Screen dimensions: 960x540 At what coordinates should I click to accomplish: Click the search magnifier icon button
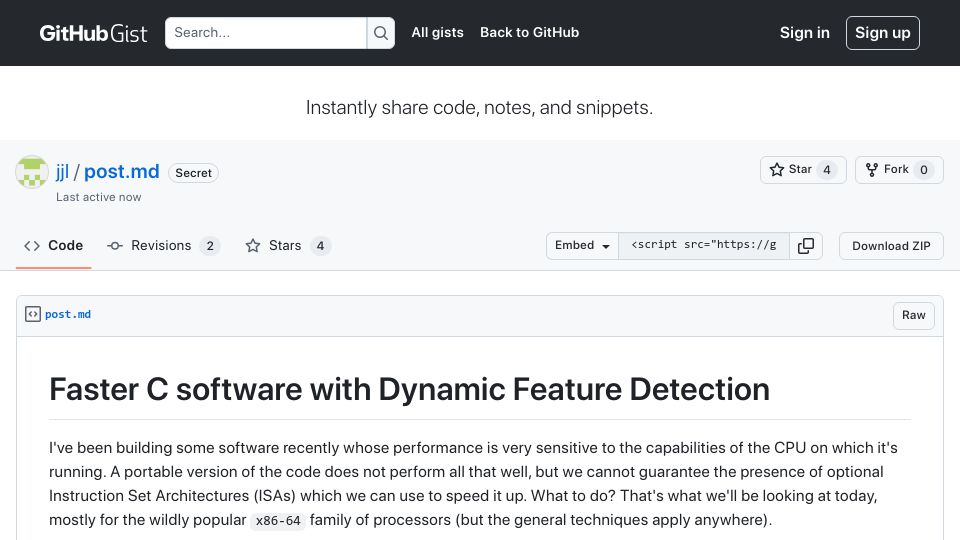pyautogui.click(x=381, y=33)
